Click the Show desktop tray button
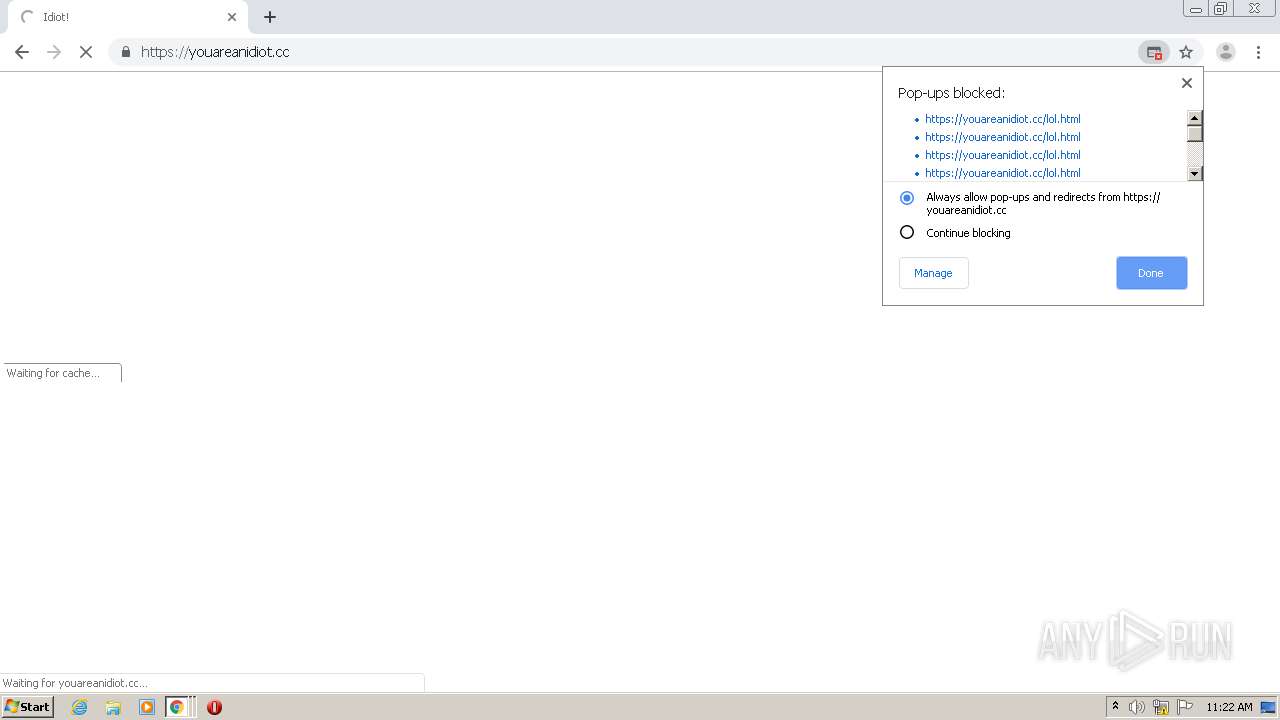Viewport: 1280px width, 720px height. [x=1268, y=707]
